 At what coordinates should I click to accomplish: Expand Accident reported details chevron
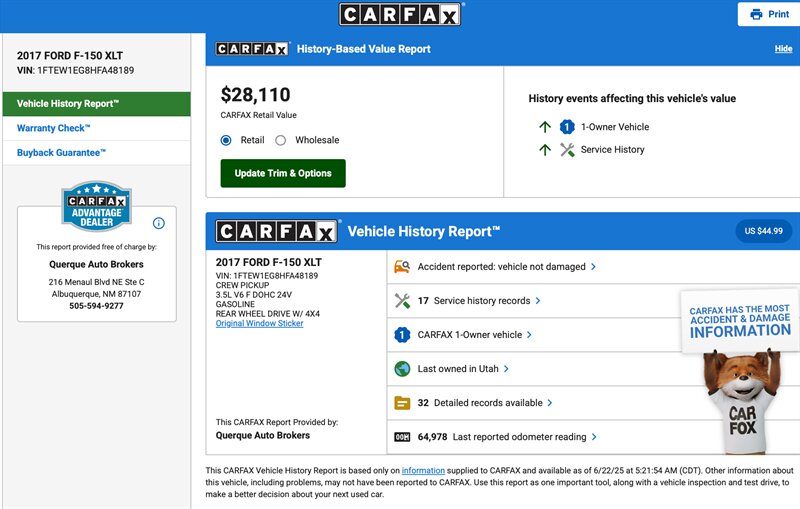[x=593, y=267]
